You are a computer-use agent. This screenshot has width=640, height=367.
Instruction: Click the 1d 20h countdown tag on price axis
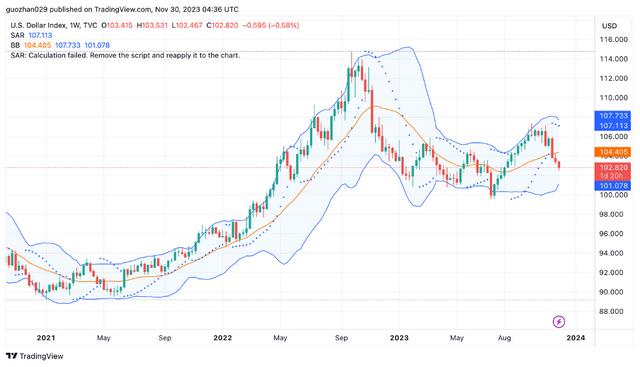click(x=613, y=176)
